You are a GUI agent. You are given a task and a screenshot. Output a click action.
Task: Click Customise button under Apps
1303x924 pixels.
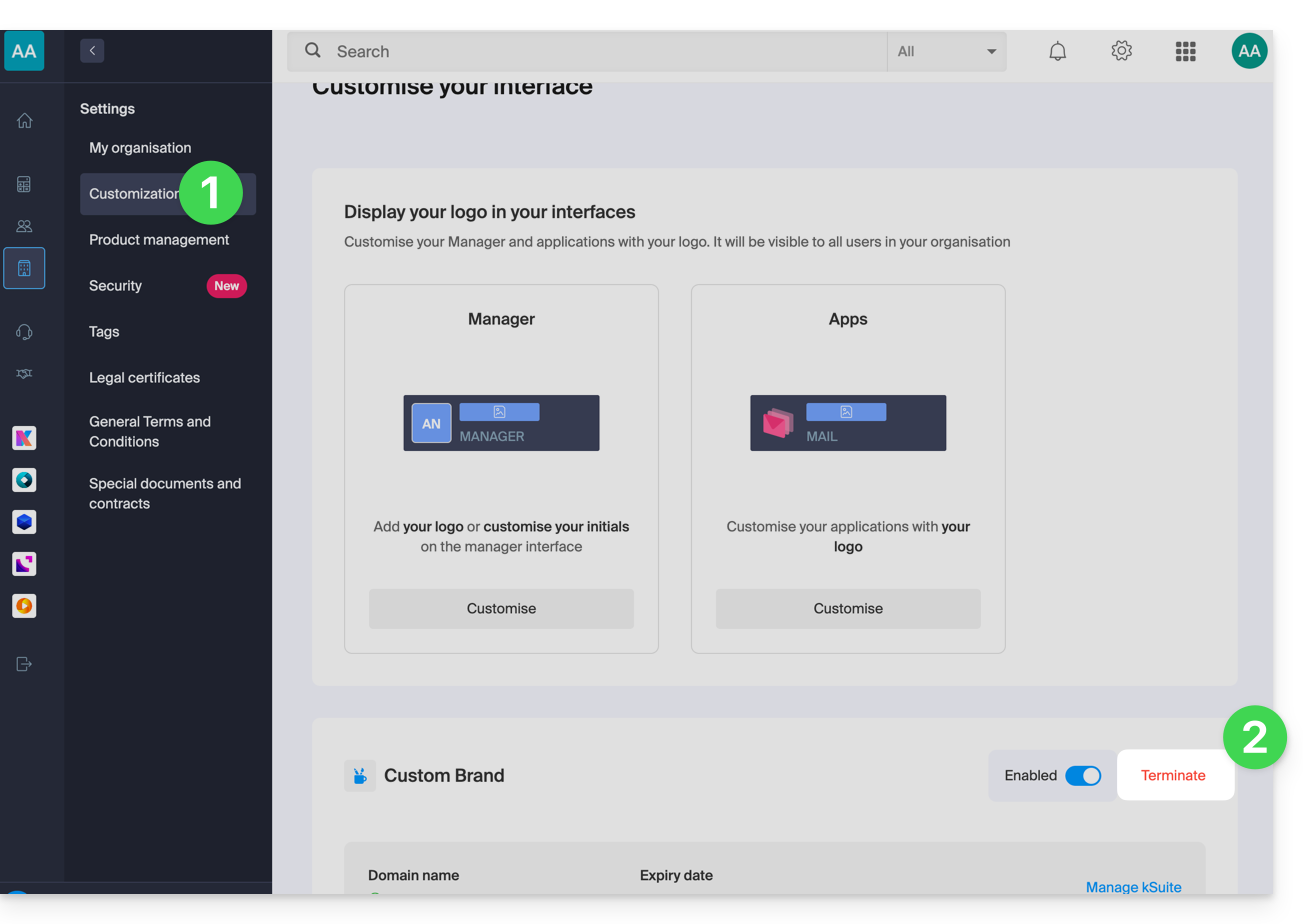pos(848,609)
